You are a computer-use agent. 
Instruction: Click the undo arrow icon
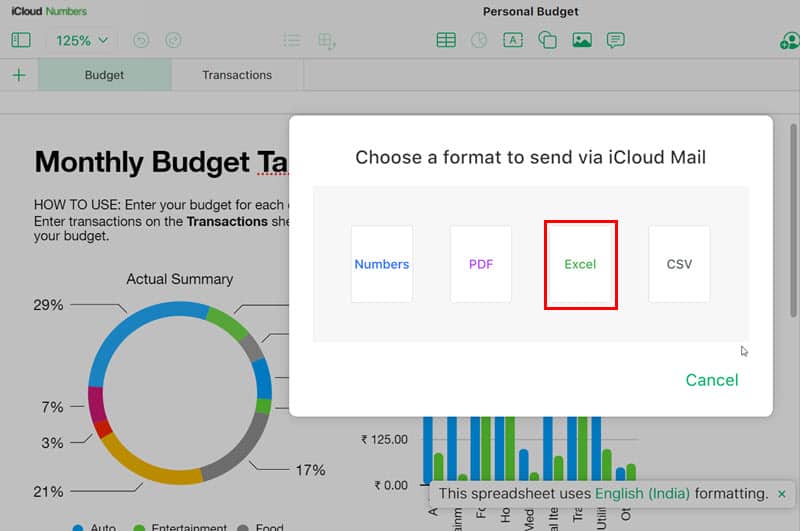point(141,40)
